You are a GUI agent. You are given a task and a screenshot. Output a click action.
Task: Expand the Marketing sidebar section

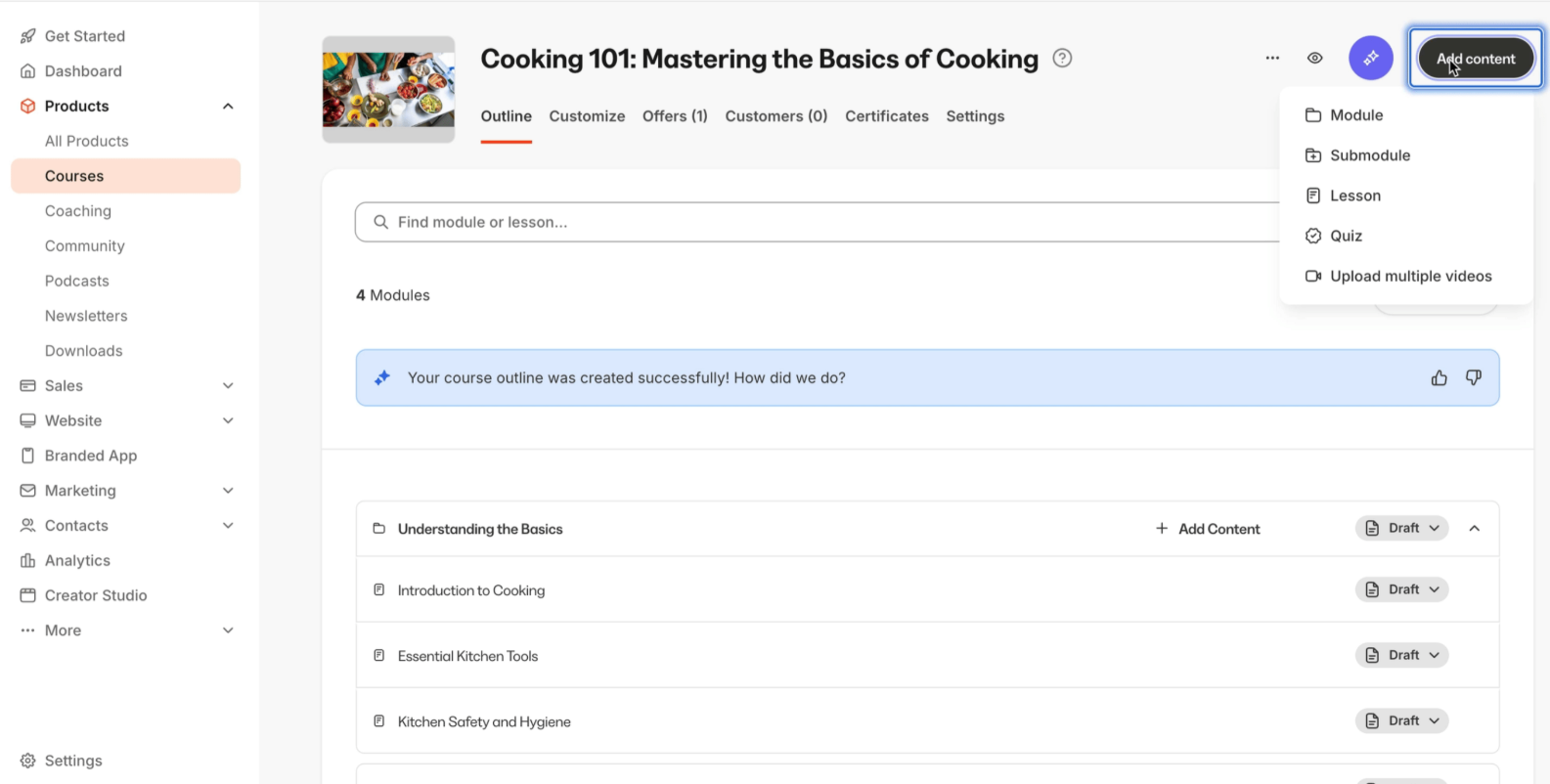[x=228, y=491]
